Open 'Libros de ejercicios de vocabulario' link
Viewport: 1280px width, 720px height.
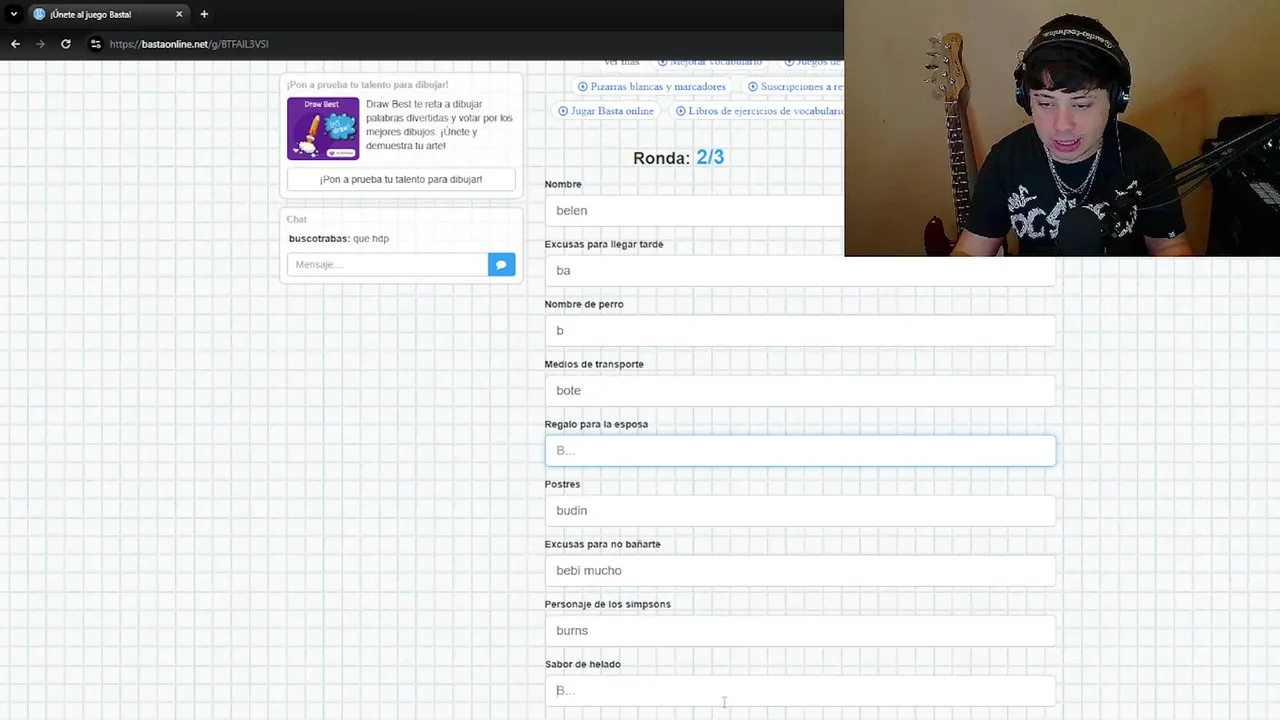tap(765, 111)
